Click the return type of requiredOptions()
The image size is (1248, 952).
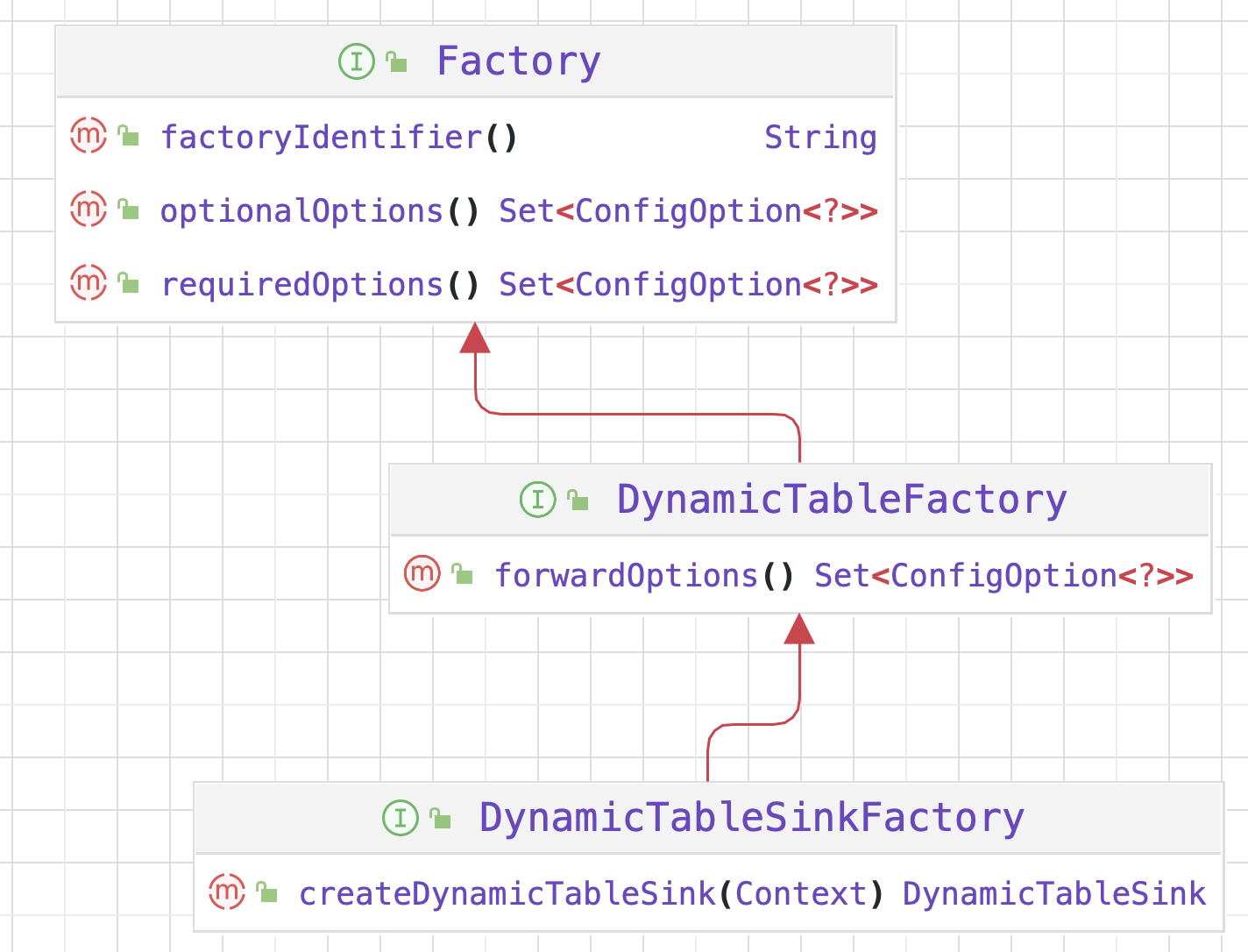point(688,285)
